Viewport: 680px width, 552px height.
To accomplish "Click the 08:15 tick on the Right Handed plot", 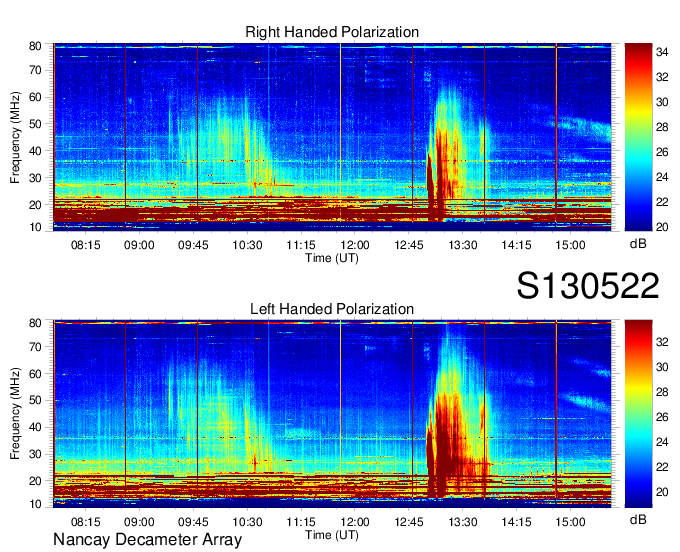I will point(85,245).
